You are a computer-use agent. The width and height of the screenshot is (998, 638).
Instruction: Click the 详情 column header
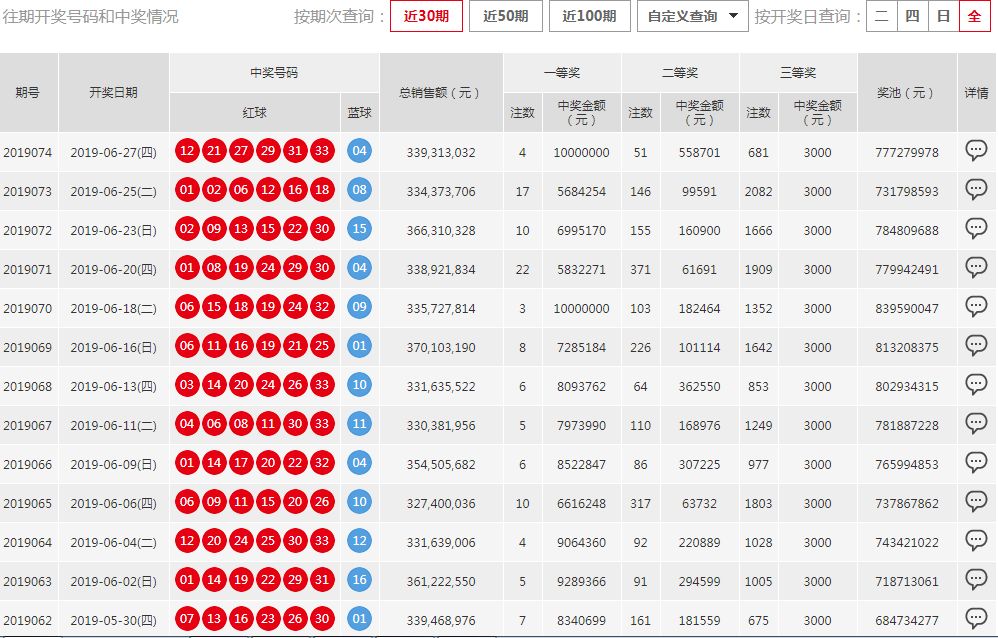[x=976, y=92]
